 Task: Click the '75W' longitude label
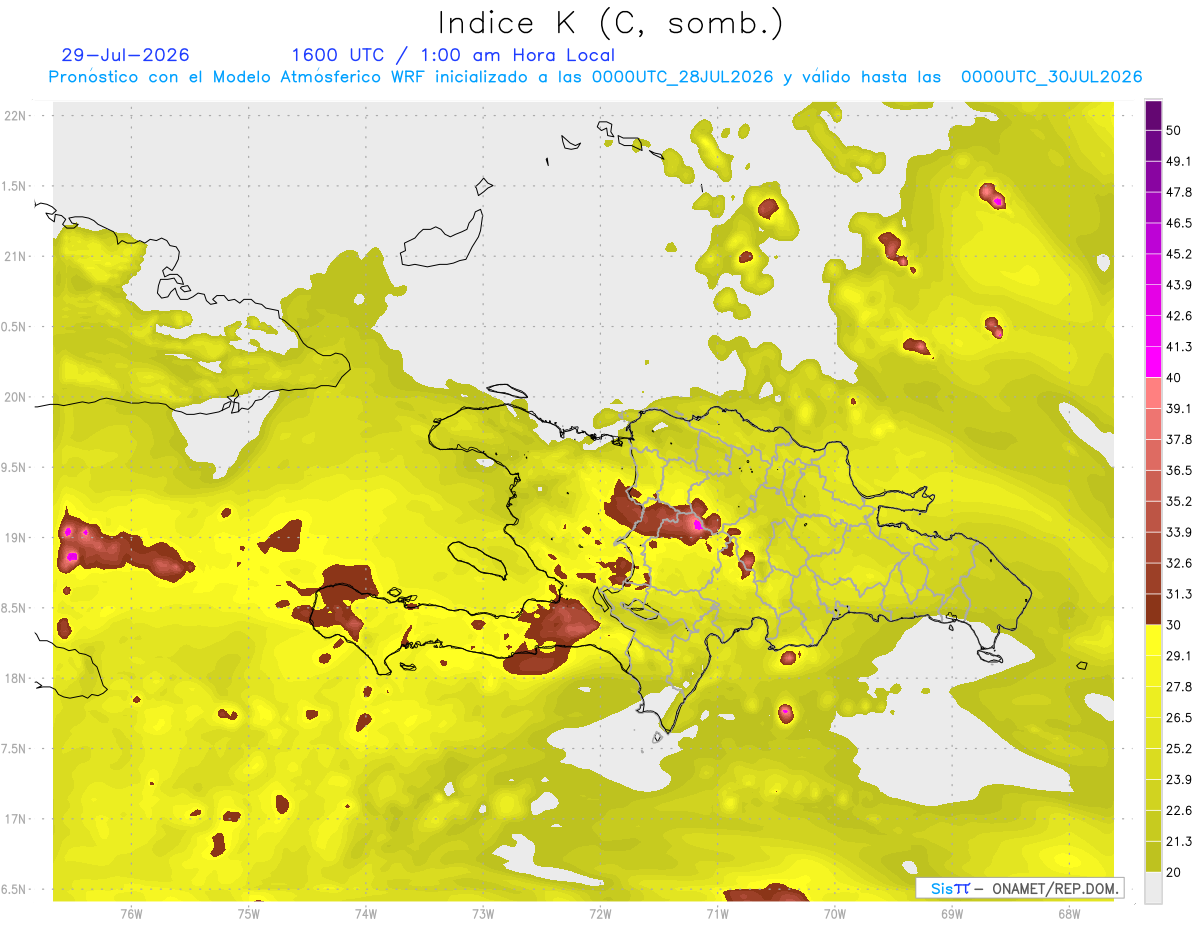click(x=249, y=914)
